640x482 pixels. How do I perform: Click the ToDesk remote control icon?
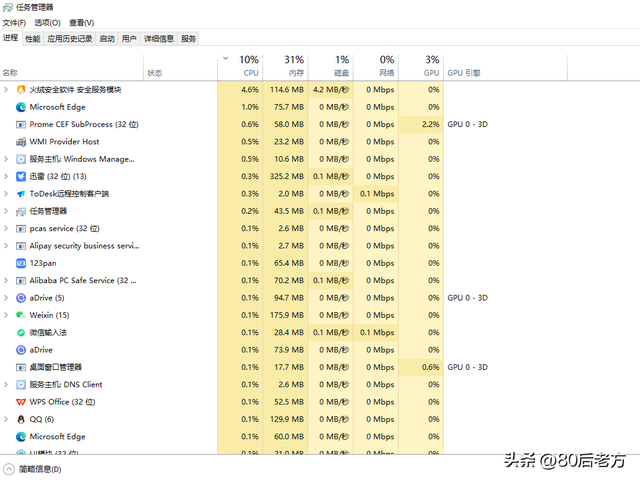[21, 194]
